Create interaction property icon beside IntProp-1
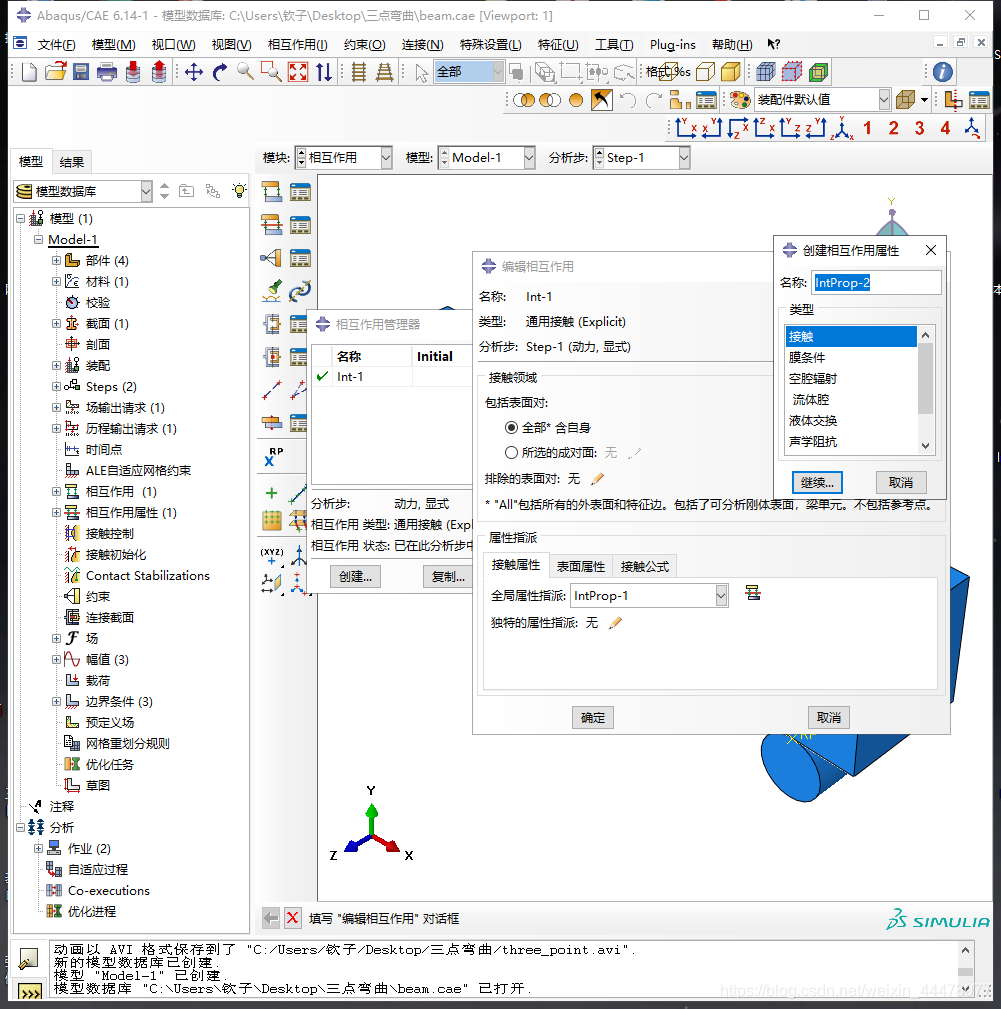1001x1009 pixels. click(753, 593)
